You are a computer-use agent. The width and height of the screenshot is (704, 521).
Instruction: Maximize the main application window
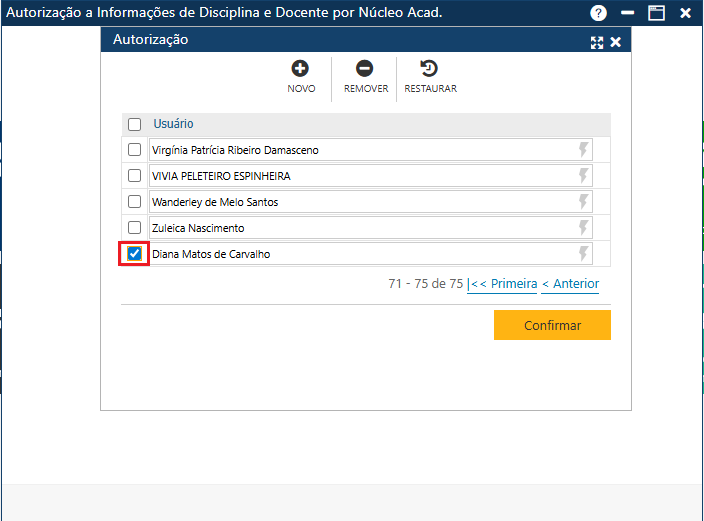(656, 13)
